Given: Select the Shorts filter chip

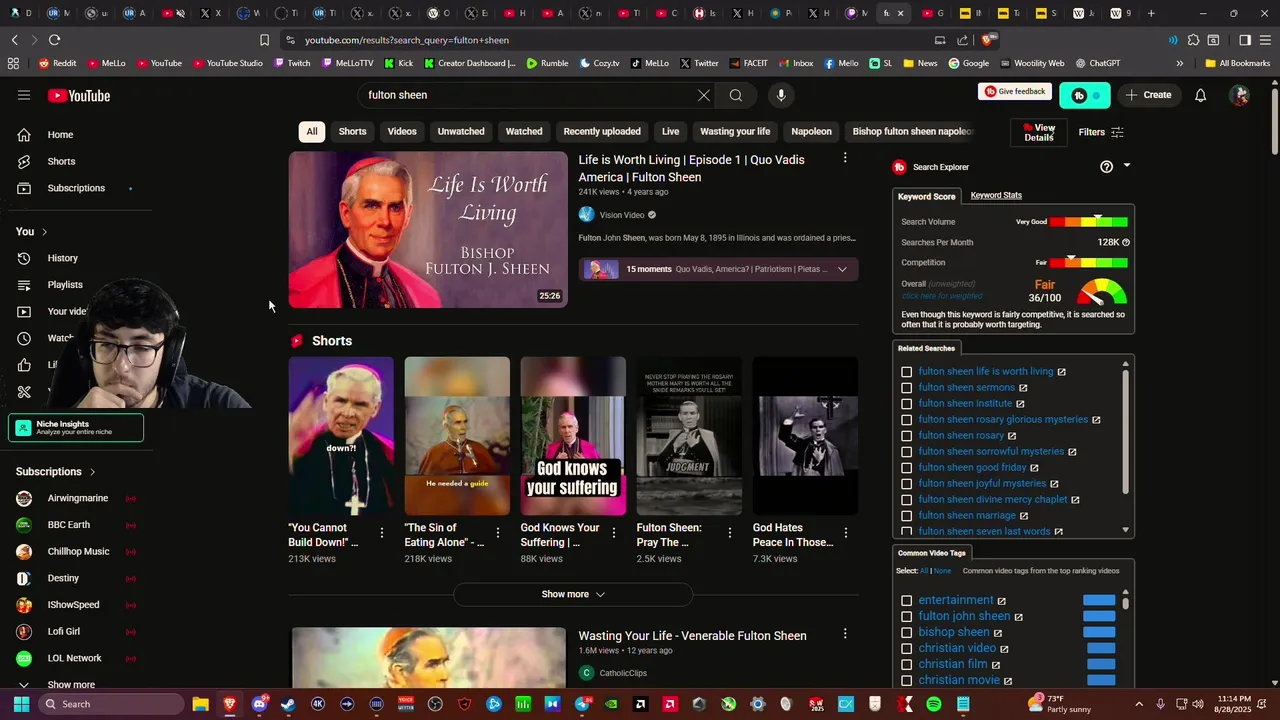Looking at the screenshot, I should tap(352, 132).
